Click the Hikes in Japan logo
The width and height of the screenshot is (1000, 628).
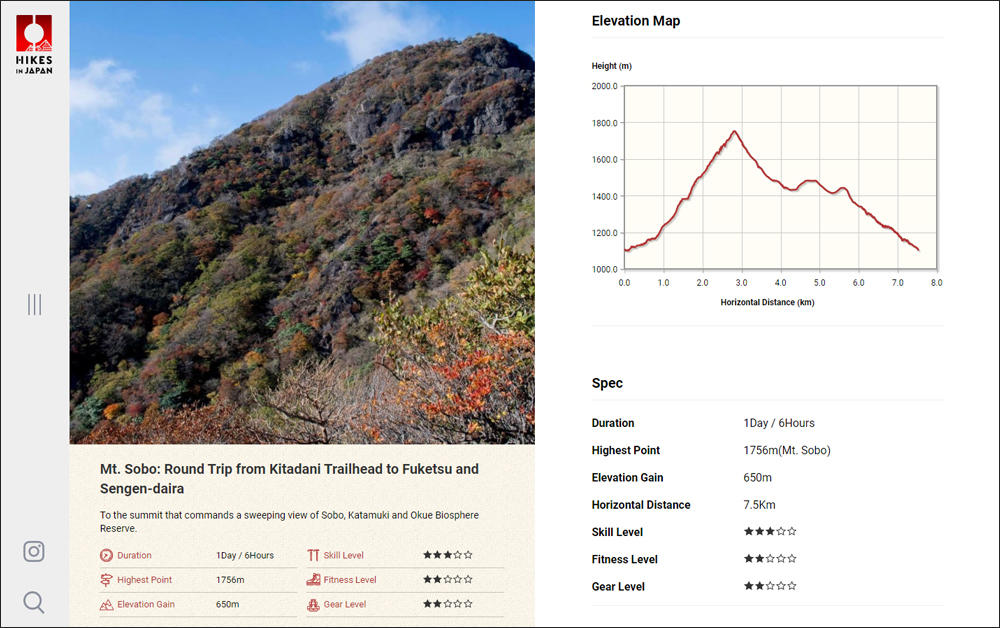pos(34,44)
